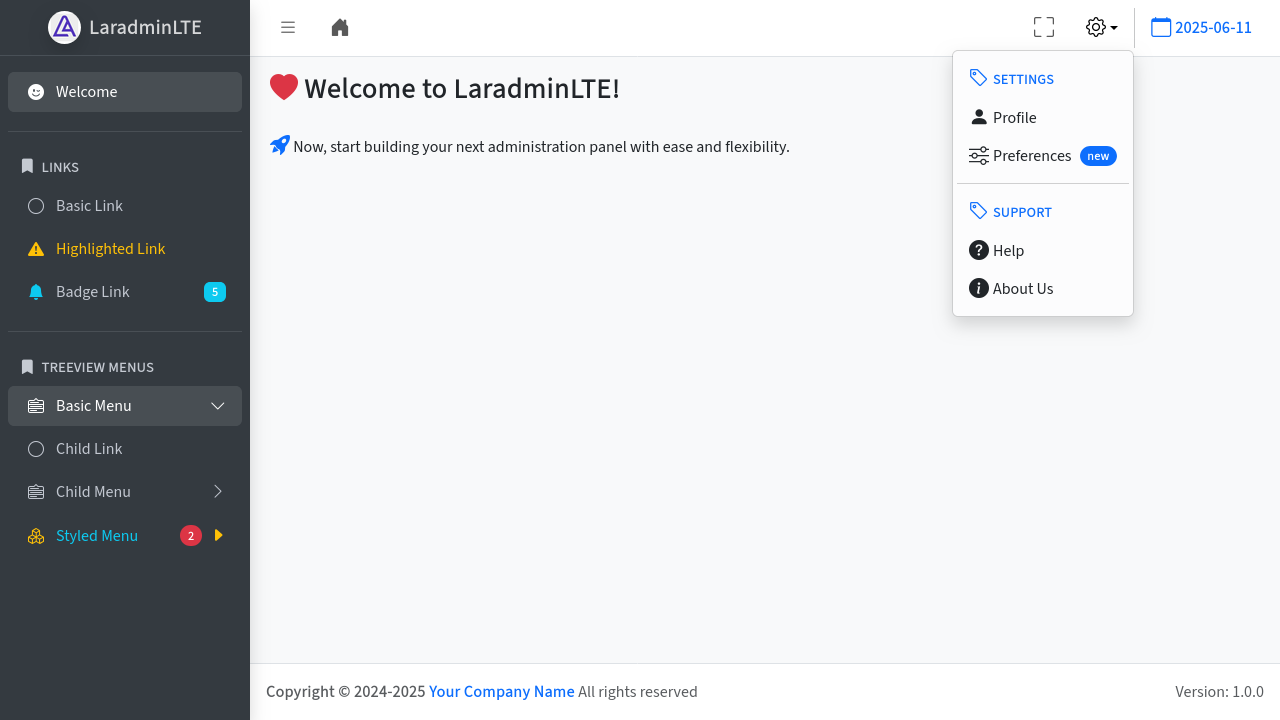This screenshot has width=1280, height=720.
Task: Click the calendar icon beside the date
Action: [1161, 27]
